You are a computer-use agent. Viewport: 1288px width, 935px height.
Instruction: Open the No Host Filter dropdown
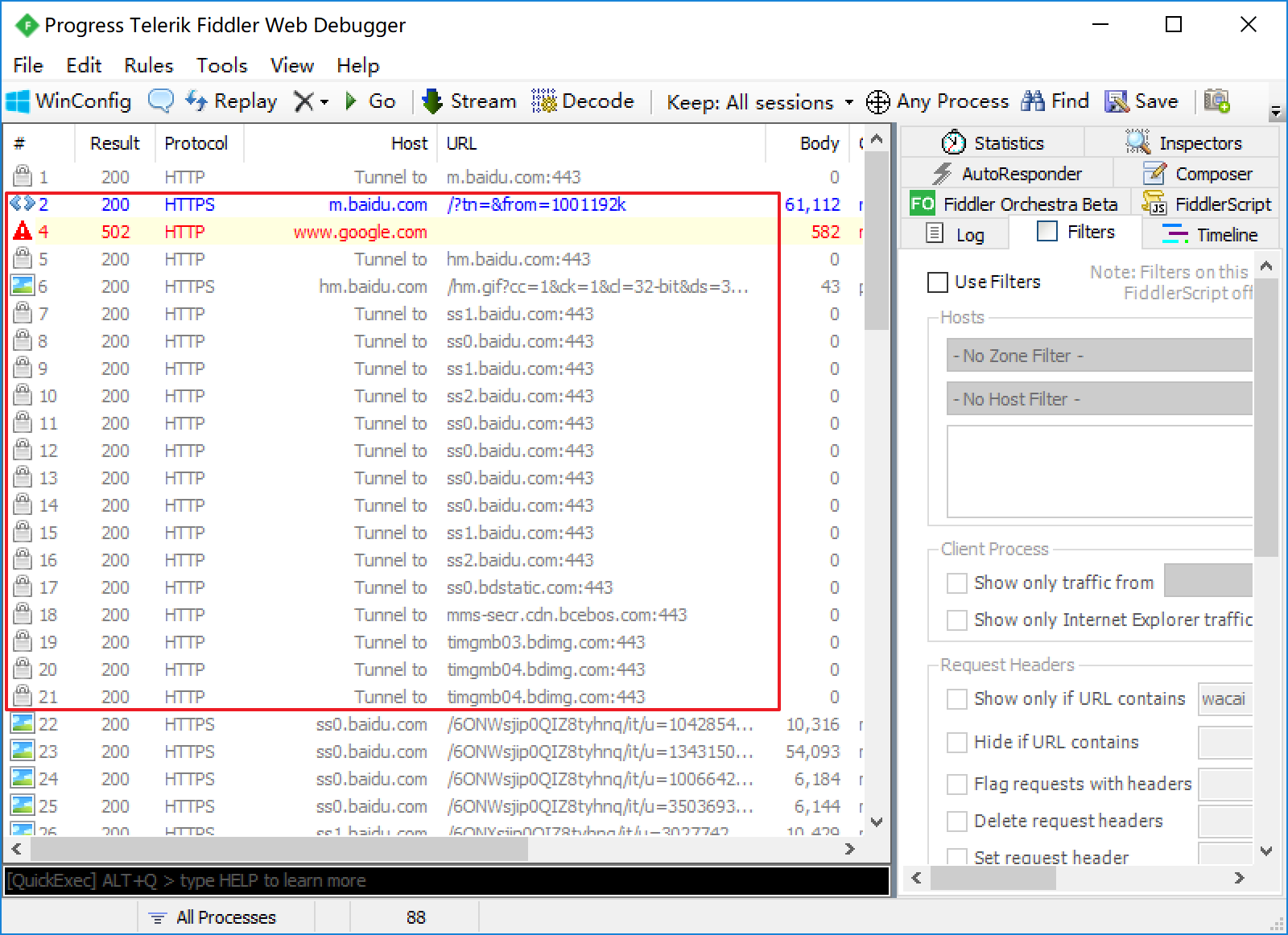coord(1100,399)
